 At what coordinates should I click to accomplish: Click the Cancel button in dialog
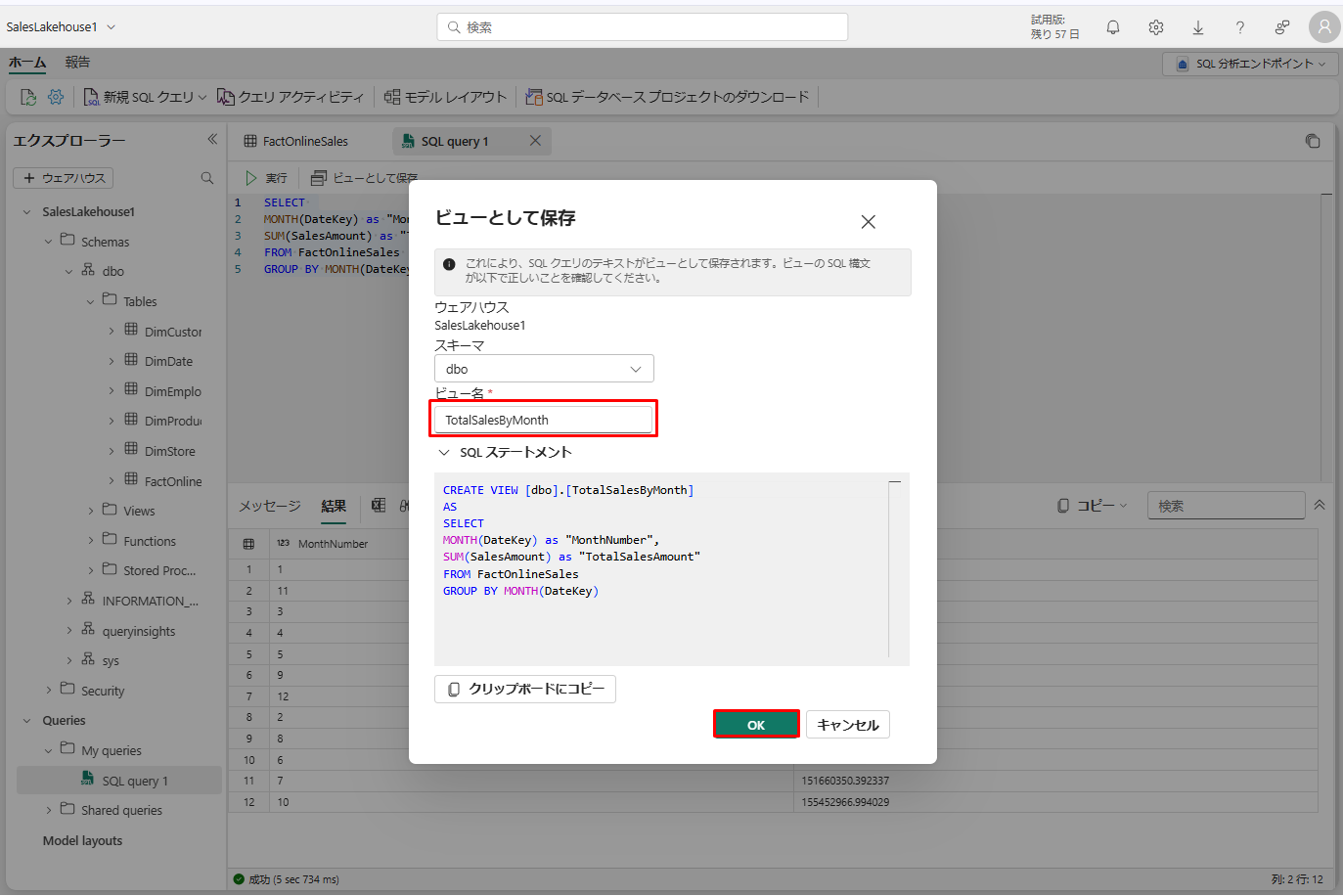click(847, 725)
